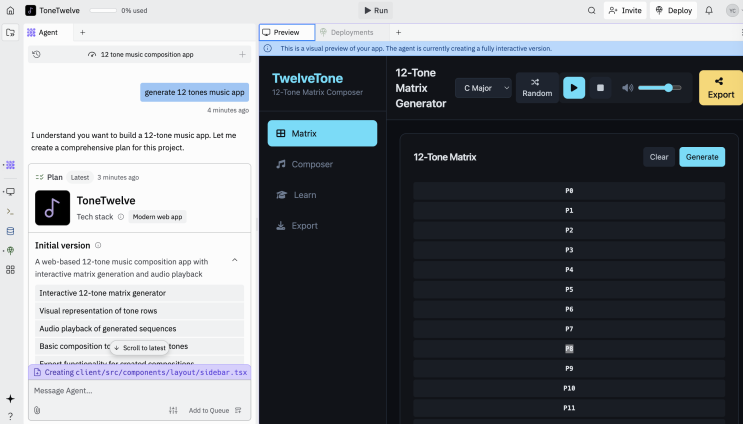Attach file with paperclip icon

pyautogui.click(x=37, y=410)
